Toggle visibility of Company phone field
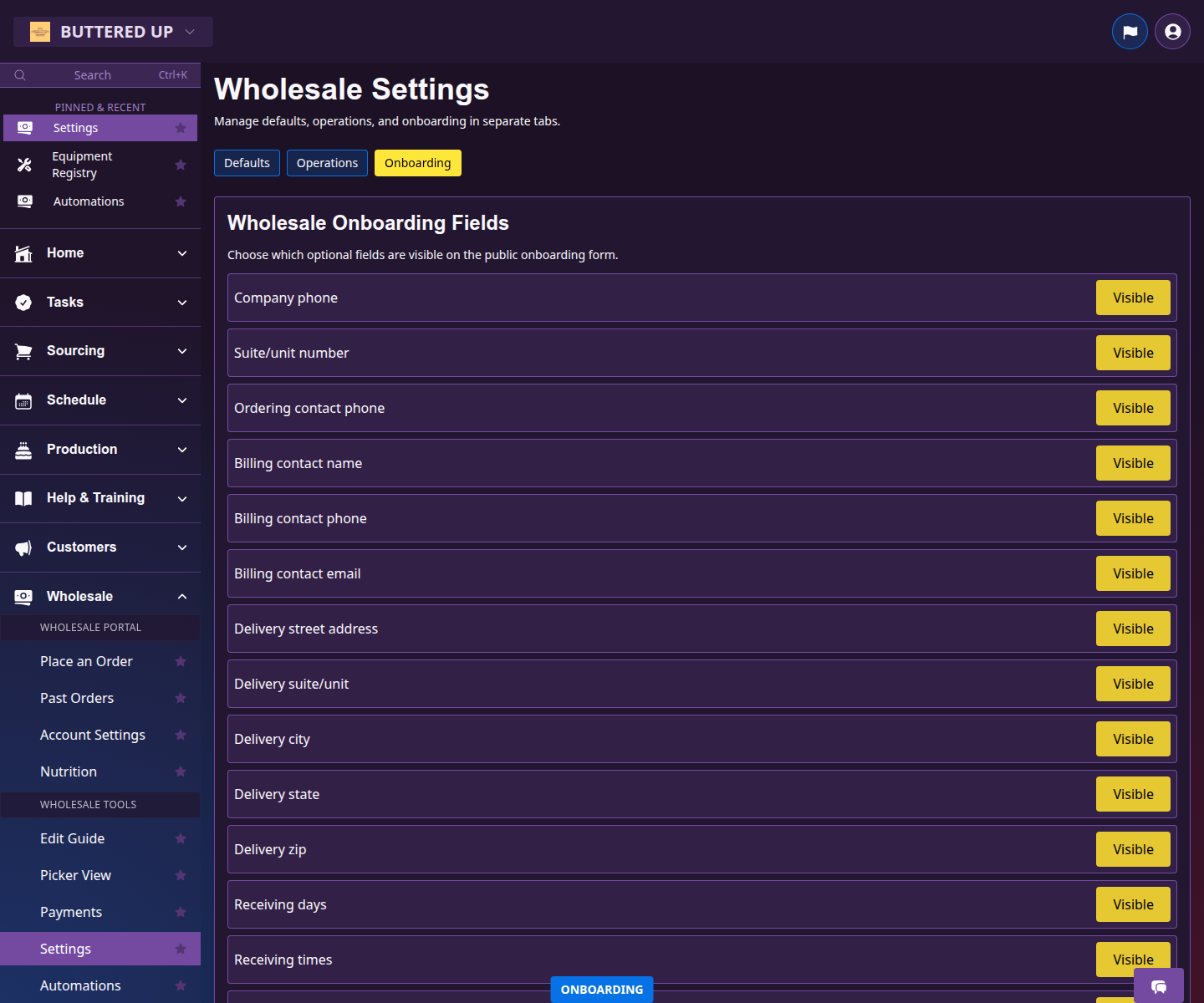Screen dimensions: 1204x1003 (x=1133, y=298)
